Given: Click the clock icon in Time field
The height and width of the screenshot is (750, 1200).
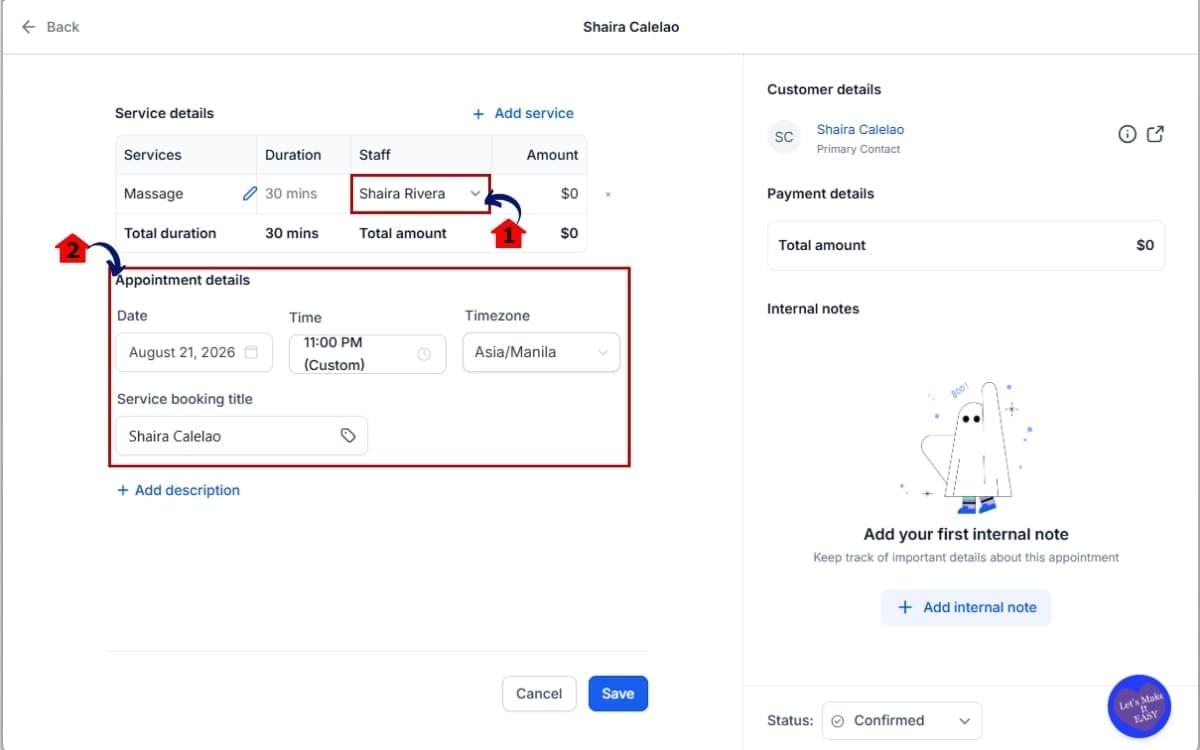Looking at the screenshot, I should (424, 354).
